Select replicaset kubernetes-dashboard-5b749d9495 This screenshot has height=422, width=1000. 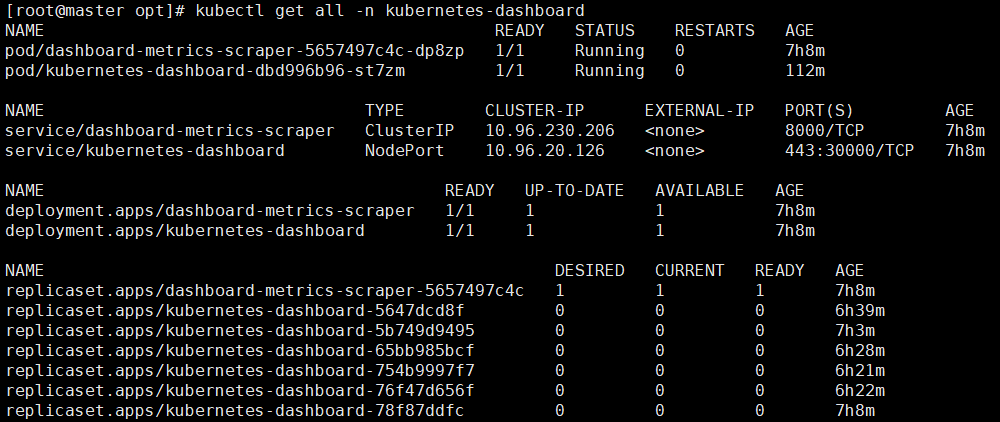(240, 331)
